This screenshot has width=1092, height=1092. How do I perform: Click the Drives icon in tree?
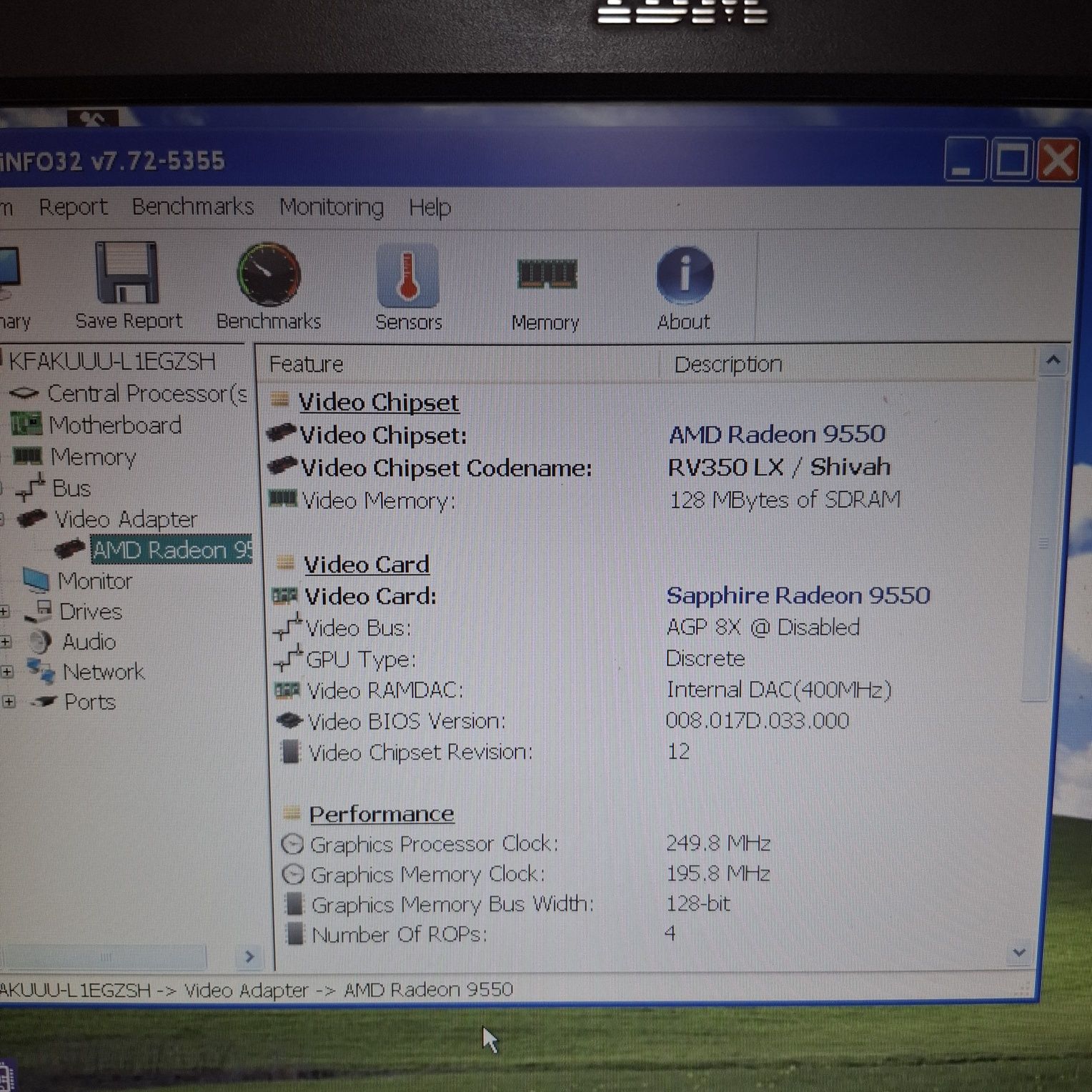coord(38,611)
